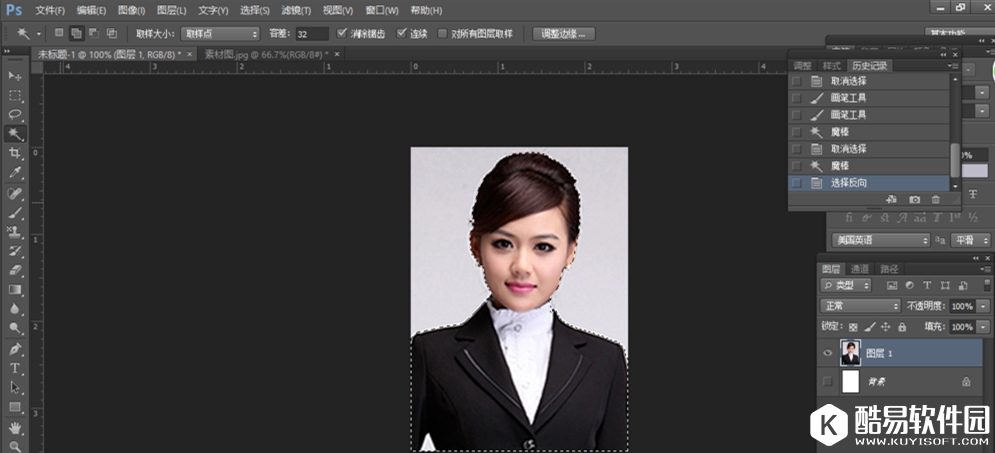Screen dimensions: 995x453
Task: Hide 图层 1 using its eye icon
Action: click(827, 353)
